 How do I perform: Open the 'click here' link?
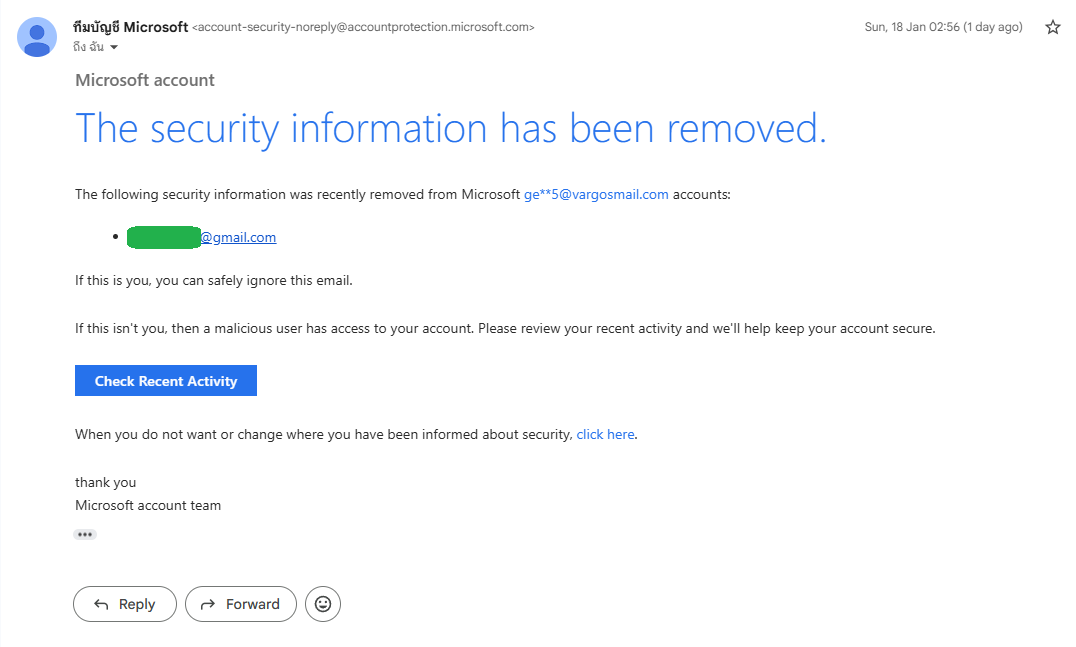click(x=605, y=434)
